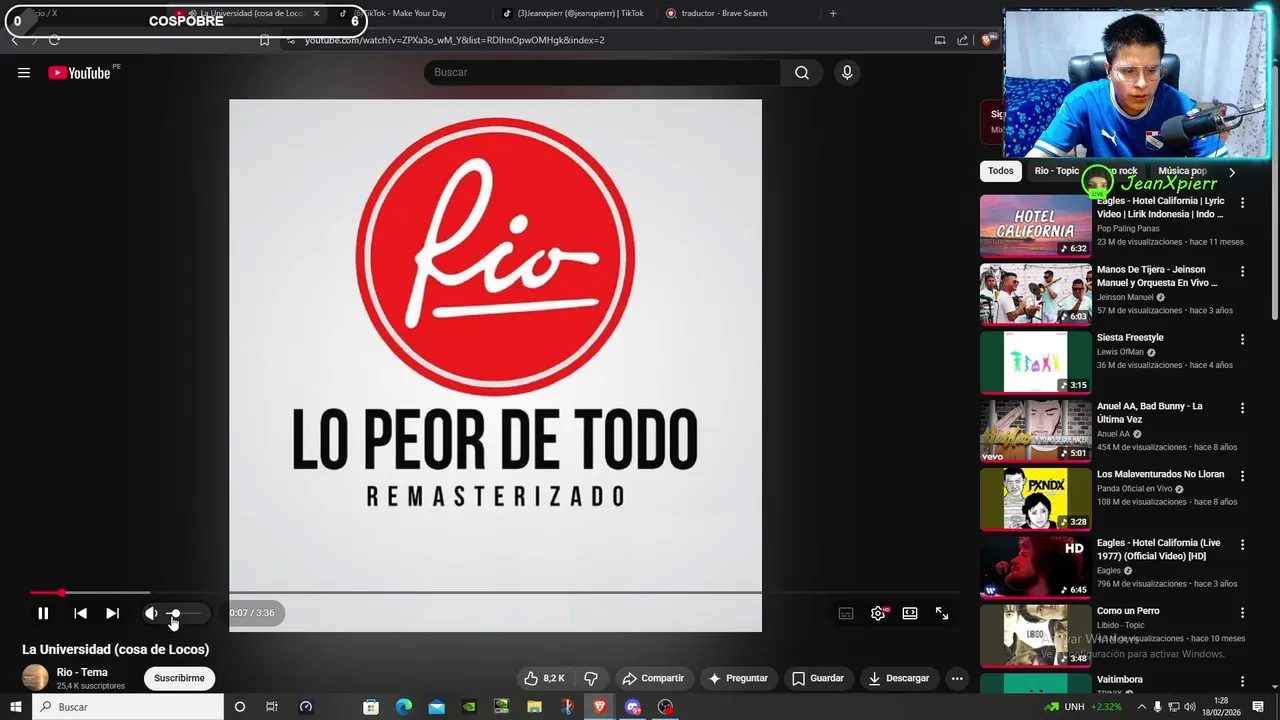
Task: Select the Rio - Topic filter chip
Action: click(x=1056, y=171)
